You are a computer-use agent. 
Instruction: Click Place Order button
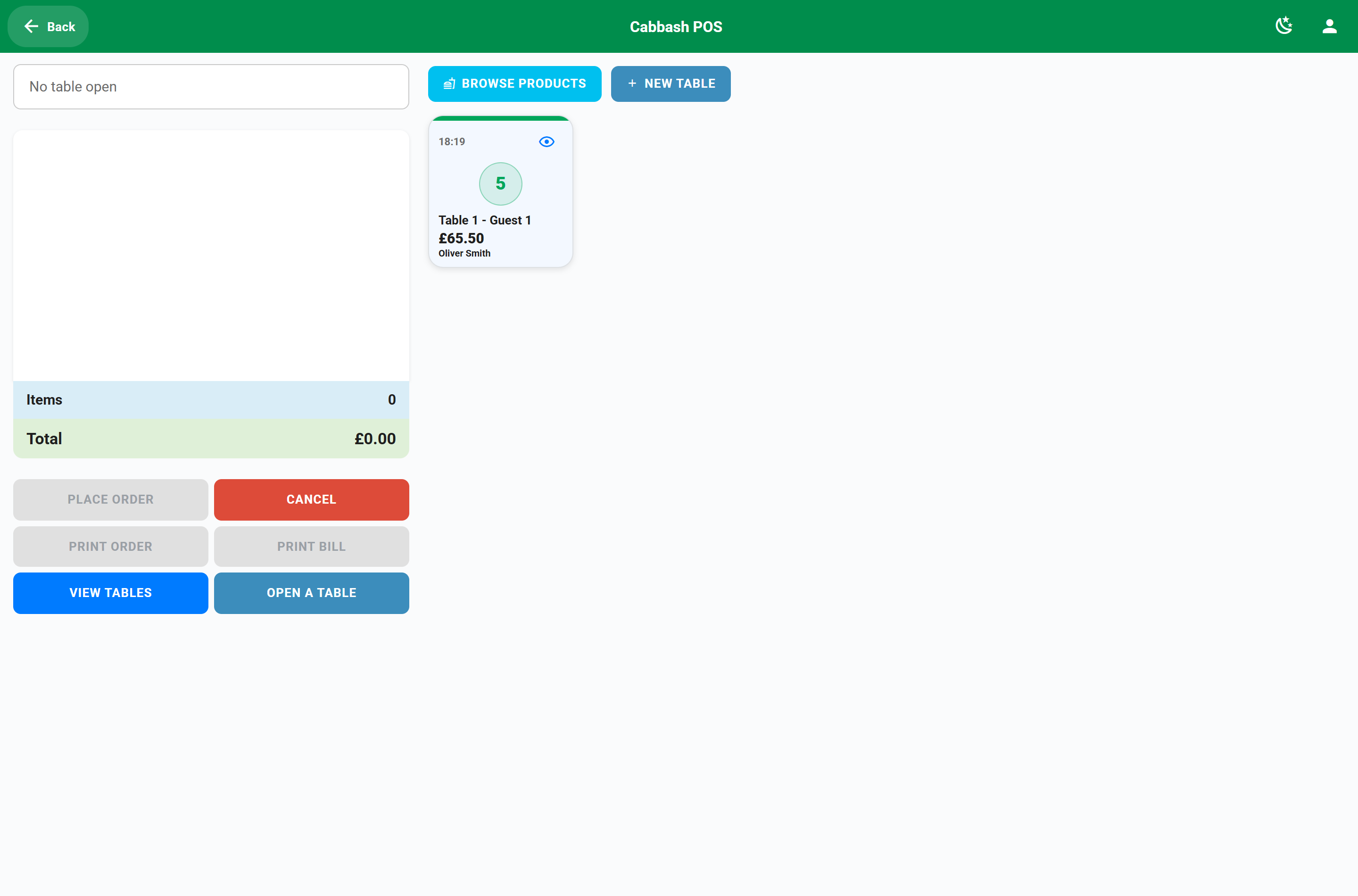(x=111, y=499)
